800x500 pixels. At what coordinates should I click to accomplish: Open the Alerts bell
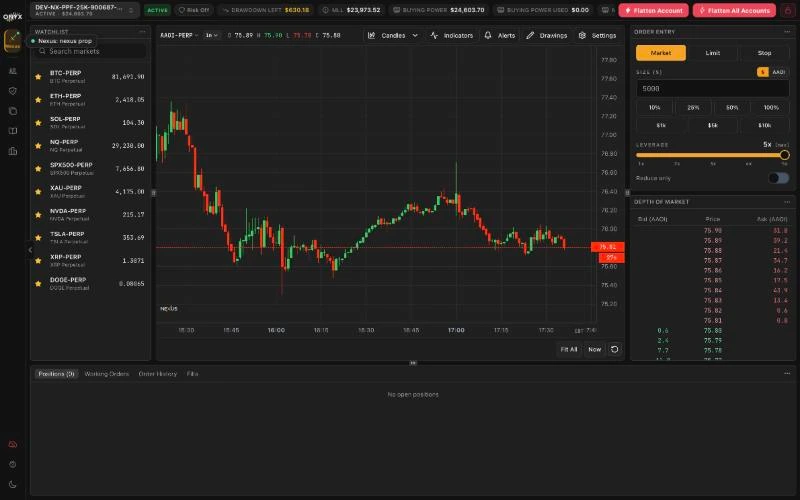pos(499,35)
